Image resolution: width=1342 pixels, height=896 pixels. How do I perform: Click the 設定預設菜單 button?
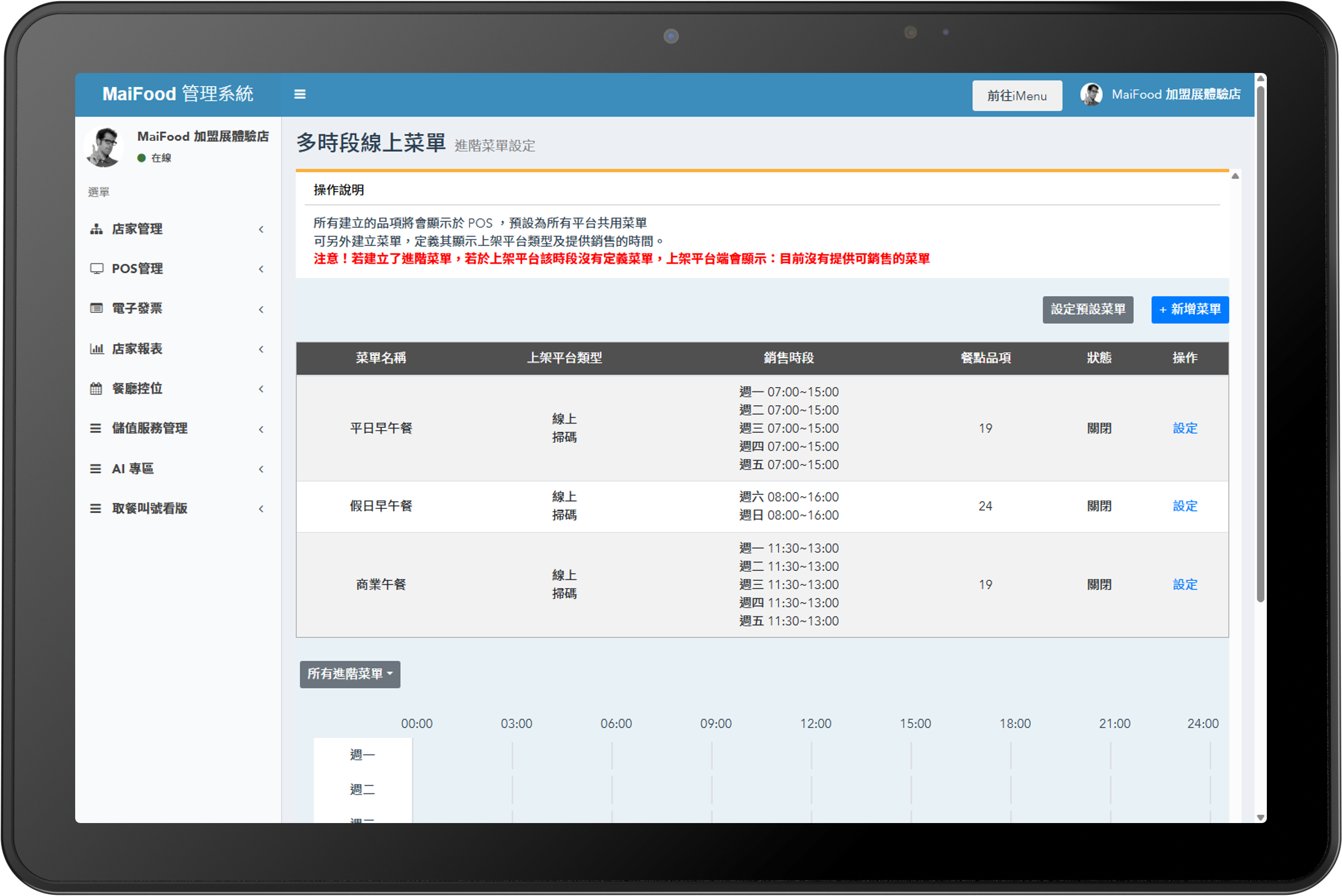(x=1087, y=309)
